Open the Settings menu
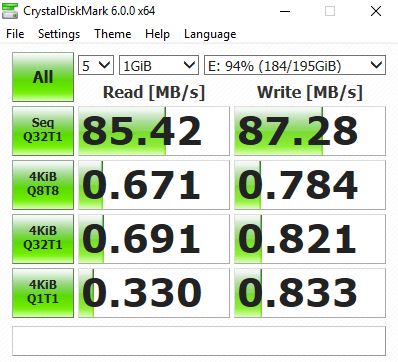This screenshot has height=362, width=398. [59, 34]
